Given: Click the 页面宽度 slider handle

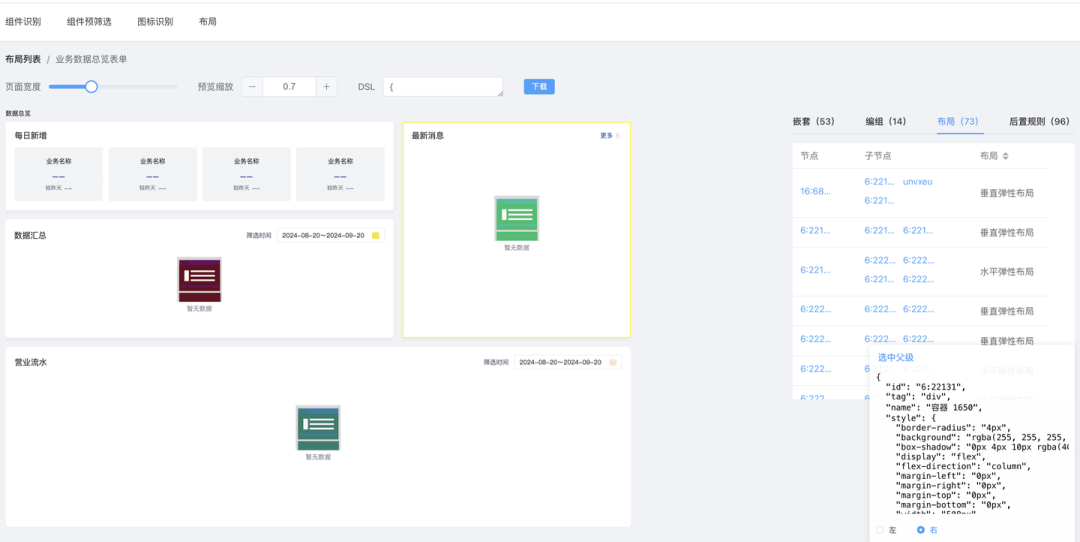Looking at the screenshot, I should 91,87.
